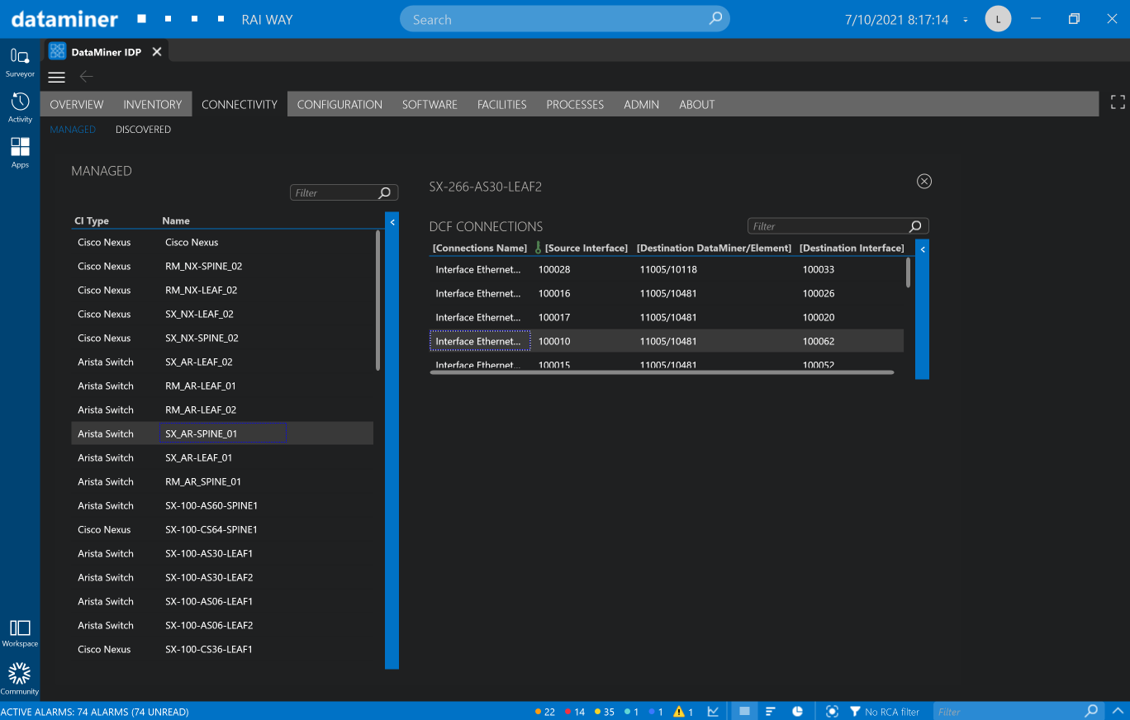Click the Managed list vertical scrollbar
This screenshot has width=1130, height=720.
coord(378,301)
